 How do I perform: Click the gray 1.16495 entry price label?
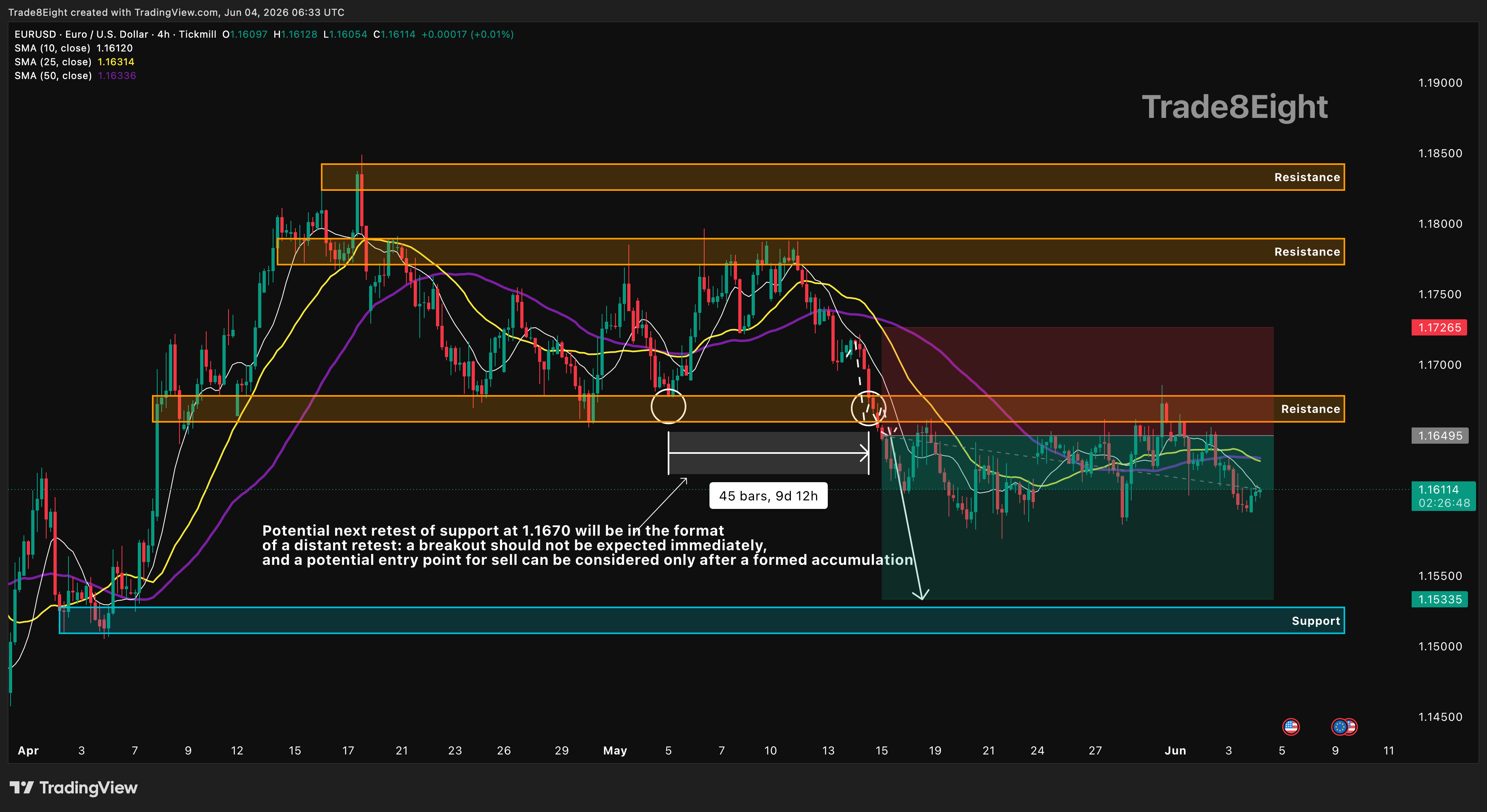tap(1439, 436)
